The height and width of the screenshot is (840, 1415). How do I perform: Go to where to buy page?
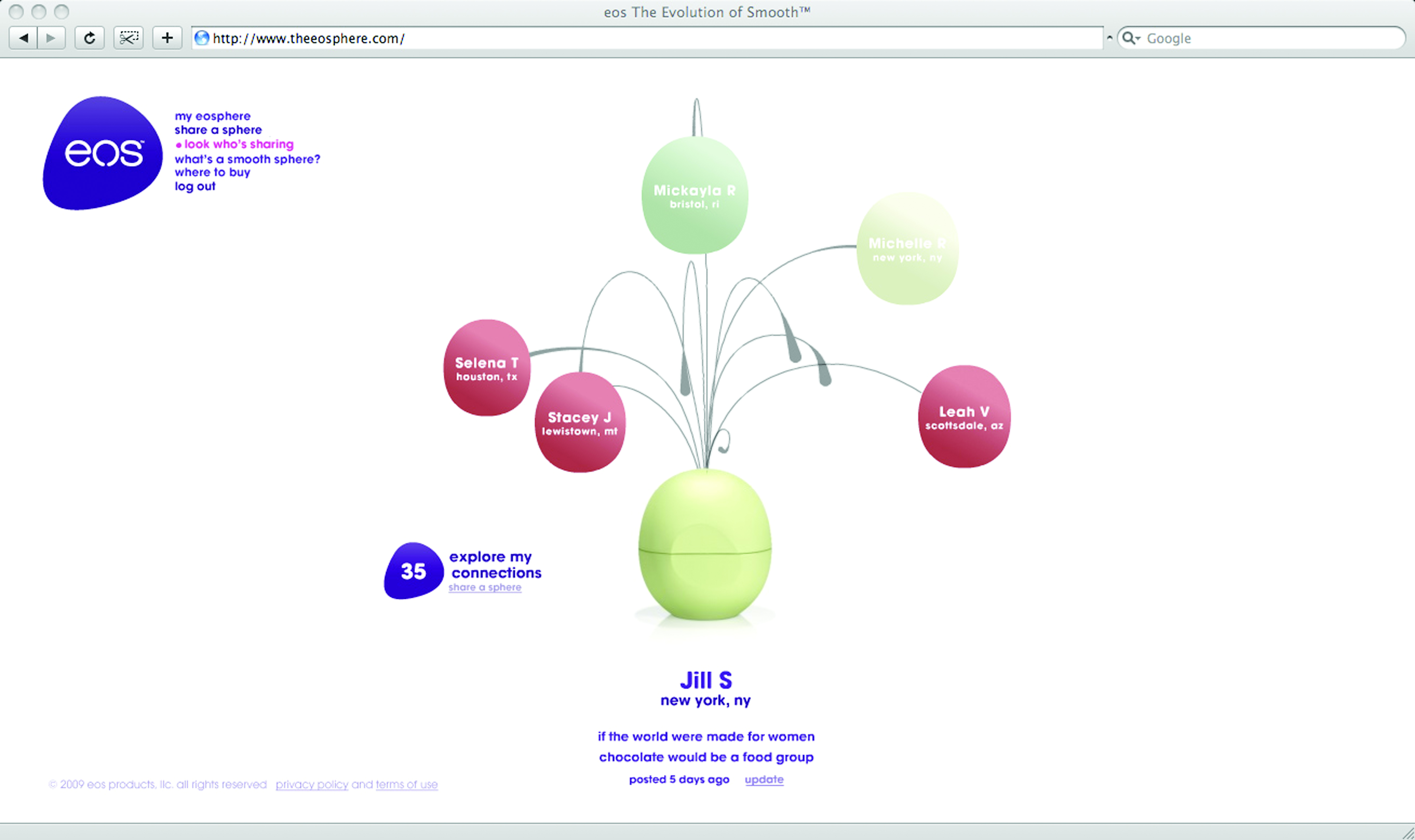coord(212,172)
